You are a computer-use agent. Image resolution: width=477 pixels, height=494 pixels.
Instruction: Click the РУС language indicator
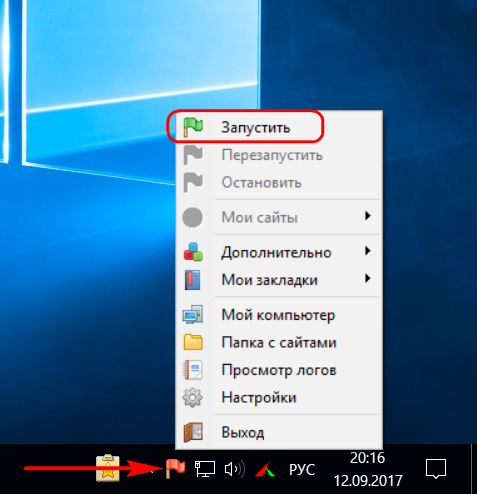[302, 469]
